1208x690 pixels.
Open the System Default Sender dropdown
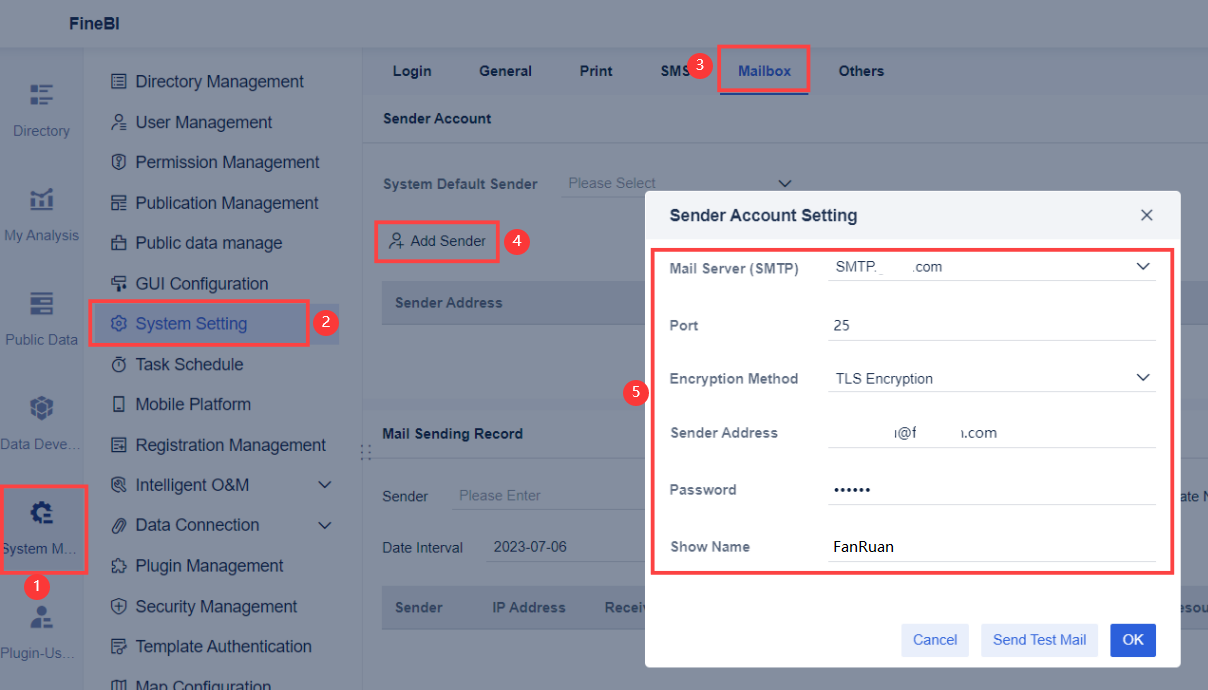coord(680,183)
